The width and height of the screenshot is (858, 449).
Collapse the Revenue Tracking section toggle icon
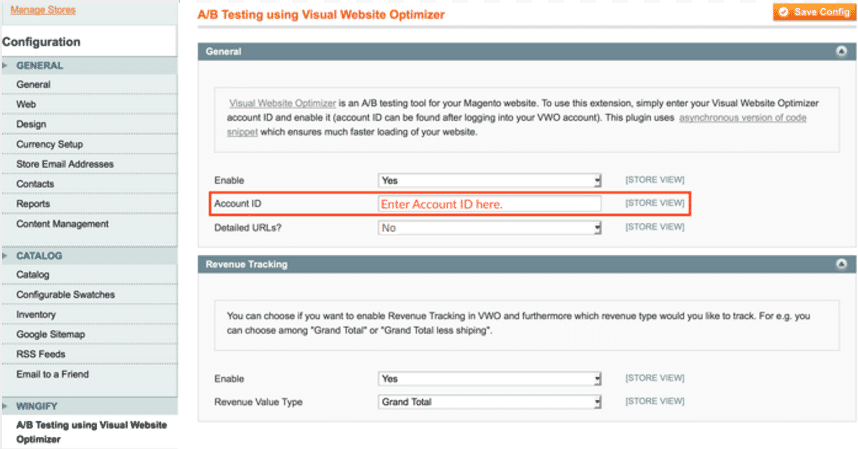coord(842,264)
